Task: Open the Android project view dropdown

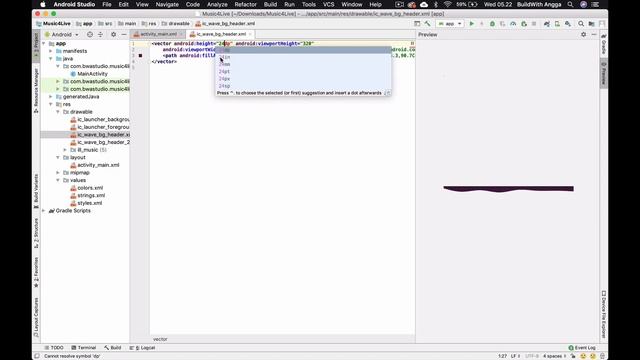Action: click(x=62, y=35)
